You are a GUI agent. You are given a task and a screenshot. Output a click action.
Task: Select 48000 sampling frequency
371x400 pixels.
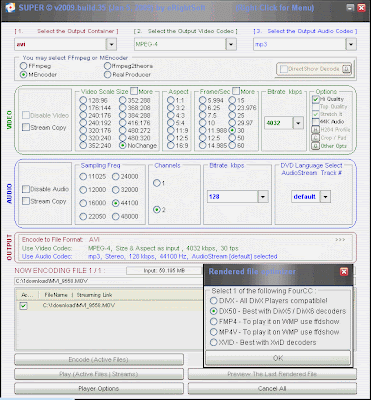[115, 216]
